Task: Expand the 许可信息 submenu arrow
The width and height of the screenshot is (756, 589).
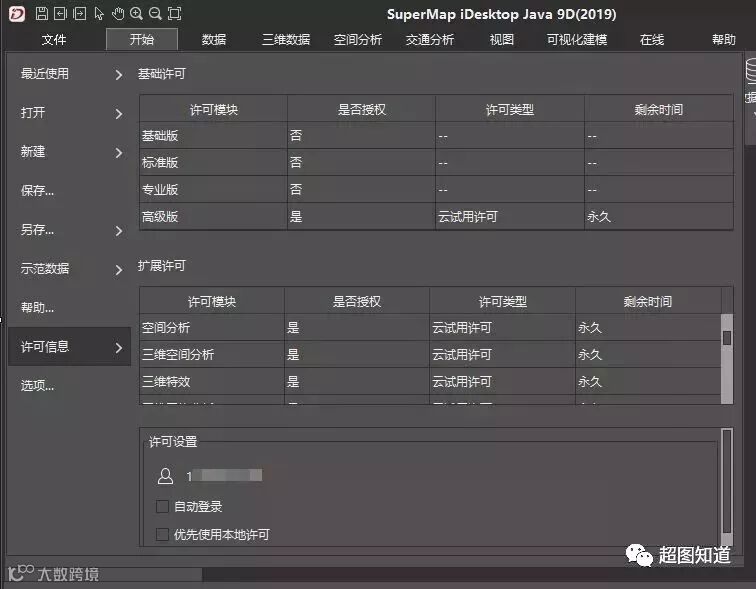Action: (119, 347)
